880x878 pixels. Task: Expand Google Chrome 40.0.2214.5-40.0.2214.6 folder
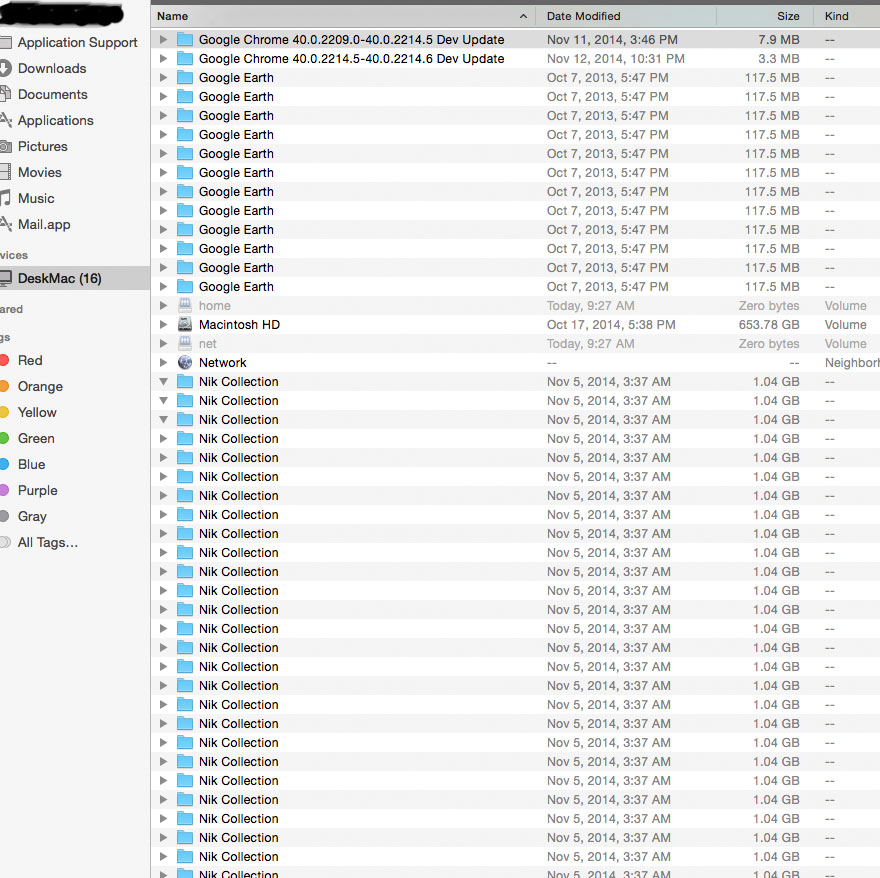pos(163,58)
